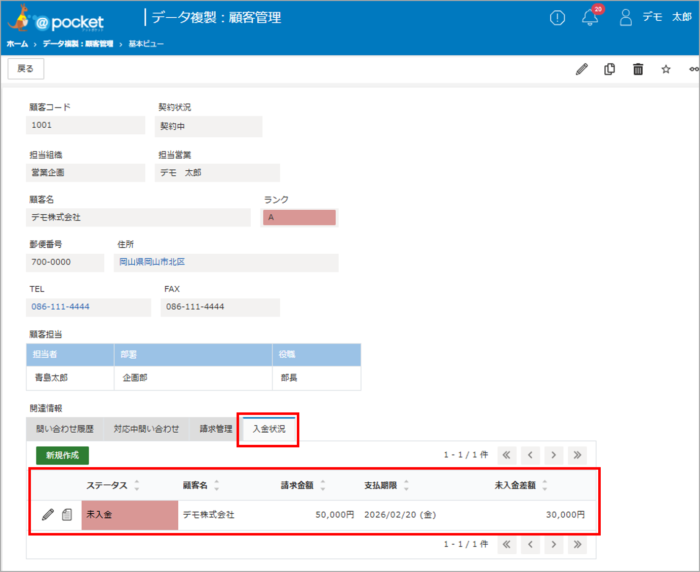Screen dimensions: 700x572
Task: Go to next page in lower pagination
Action: (554, 544)
